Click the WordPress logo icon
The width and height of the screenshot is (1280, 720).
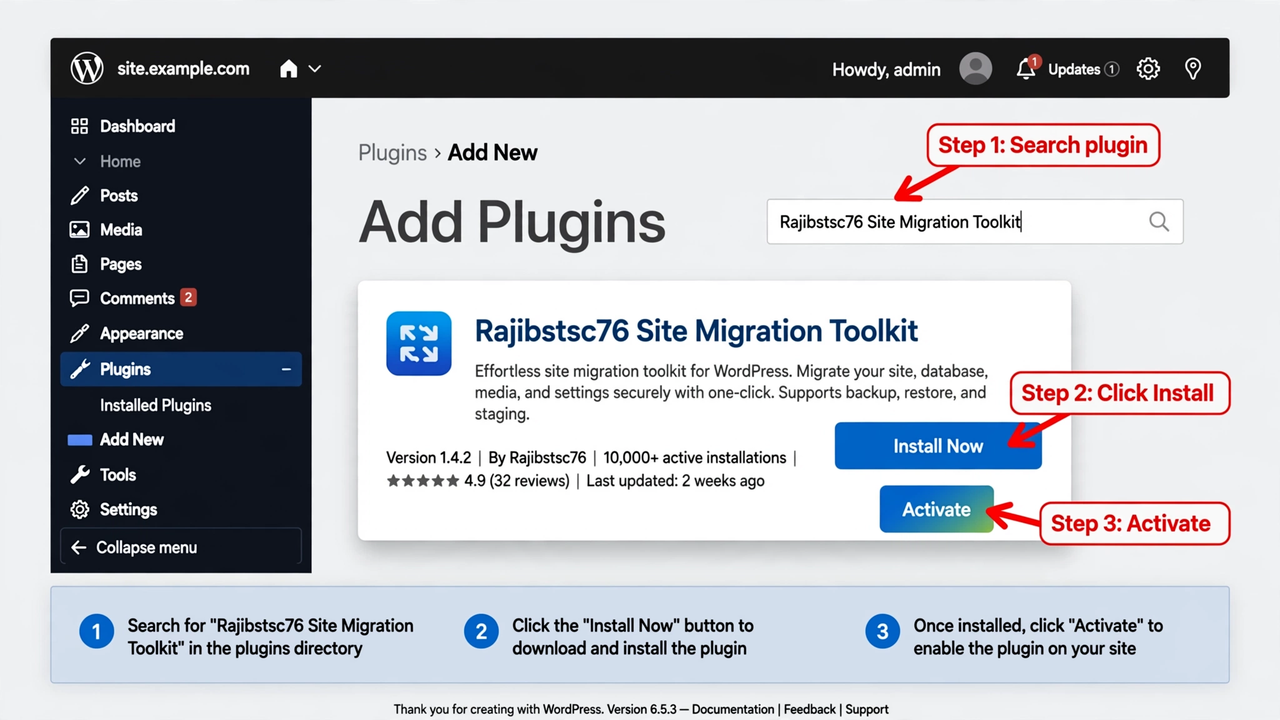(x=87, y=69)
